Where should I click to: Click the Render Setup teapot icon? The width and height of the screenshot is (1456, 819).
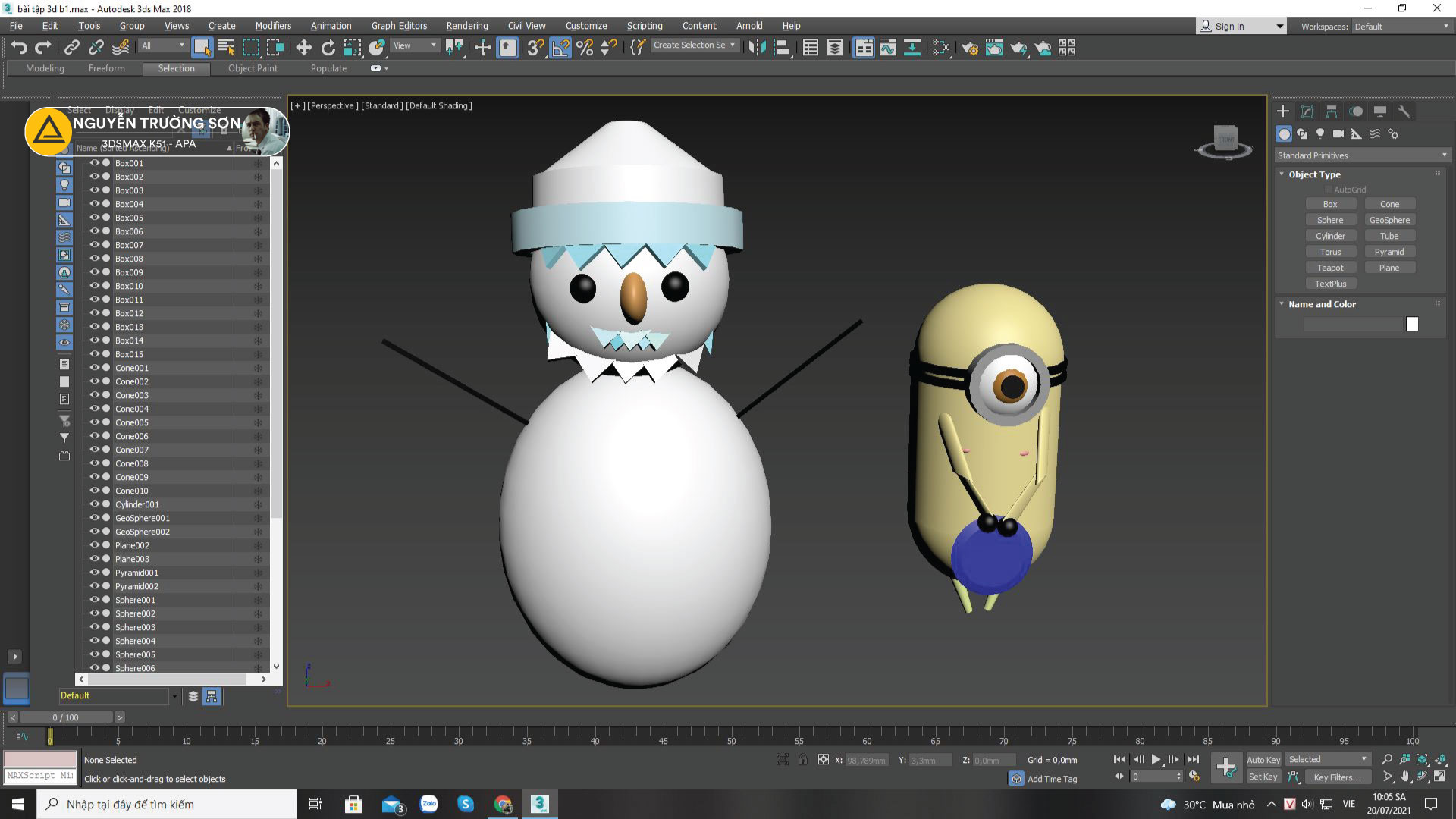click(x=969, y=48)
